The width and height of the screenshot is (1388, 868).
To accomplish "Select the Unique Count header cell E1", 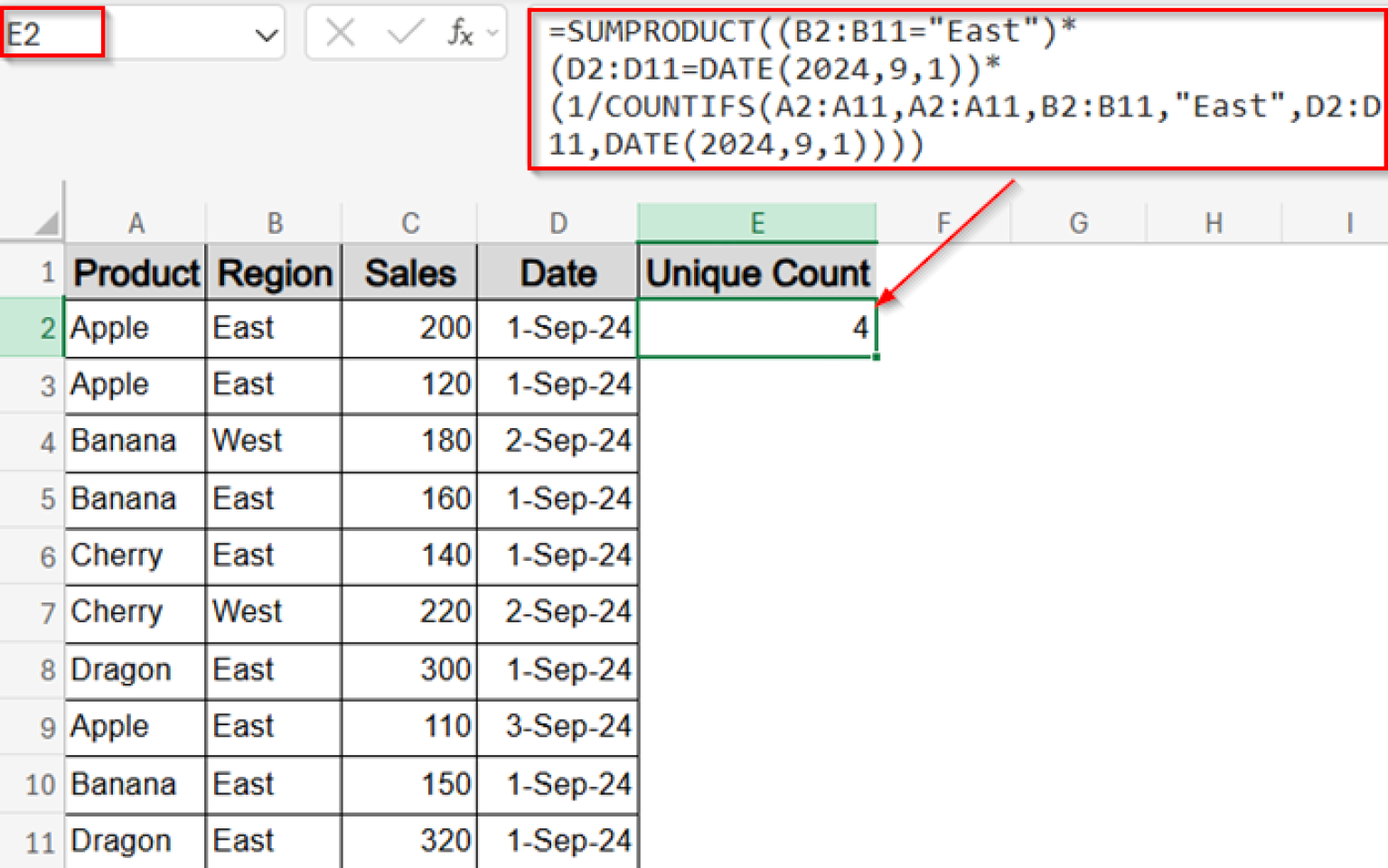I will 757,272.
